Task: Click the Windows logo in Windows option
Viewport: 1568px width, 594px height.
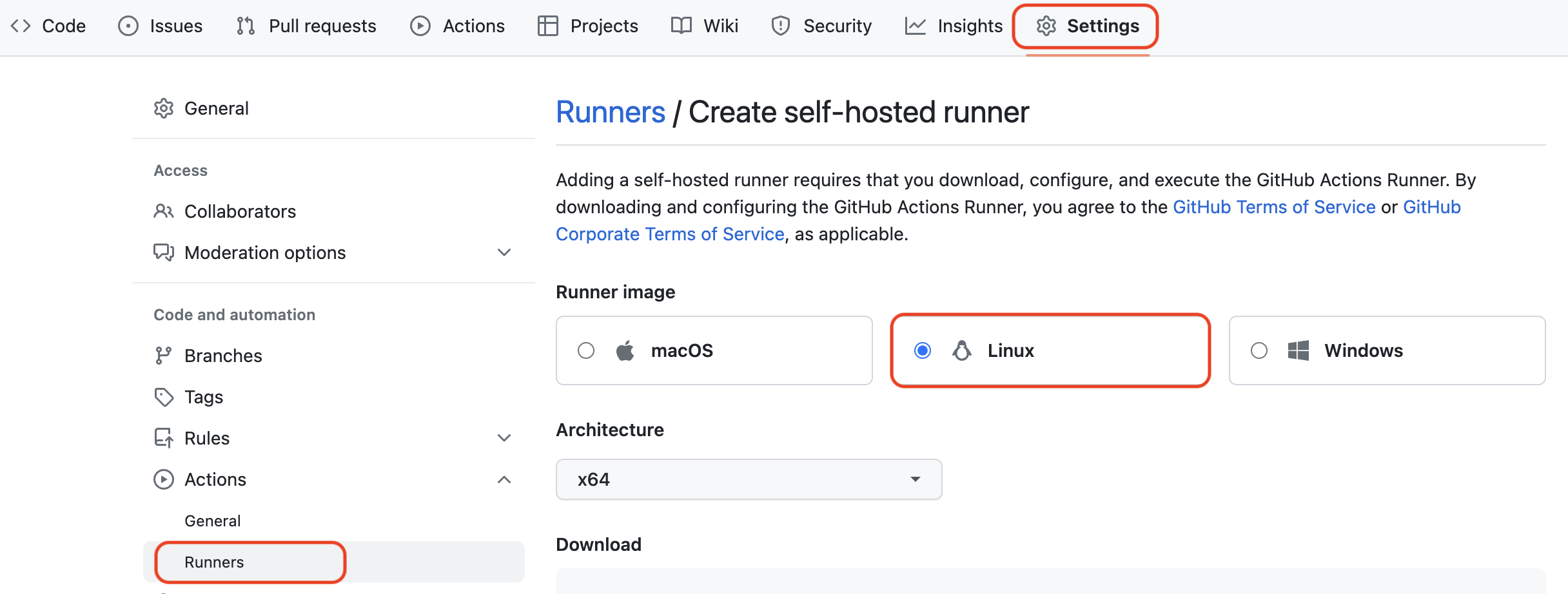Action: [1298, 350]
